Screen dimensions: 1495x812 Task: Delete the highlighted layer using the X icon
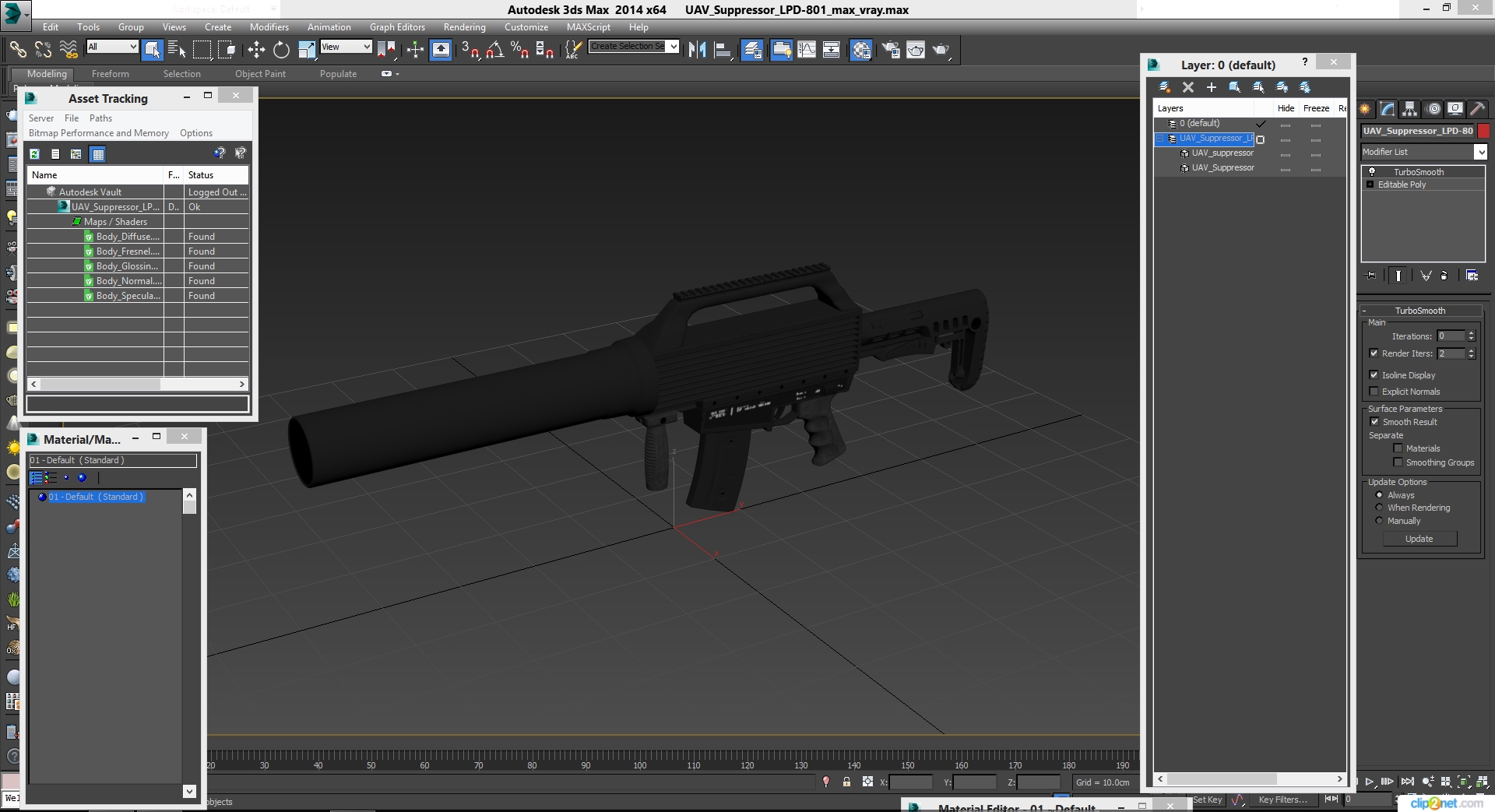pyautogui.click(x=1187, y=87)
